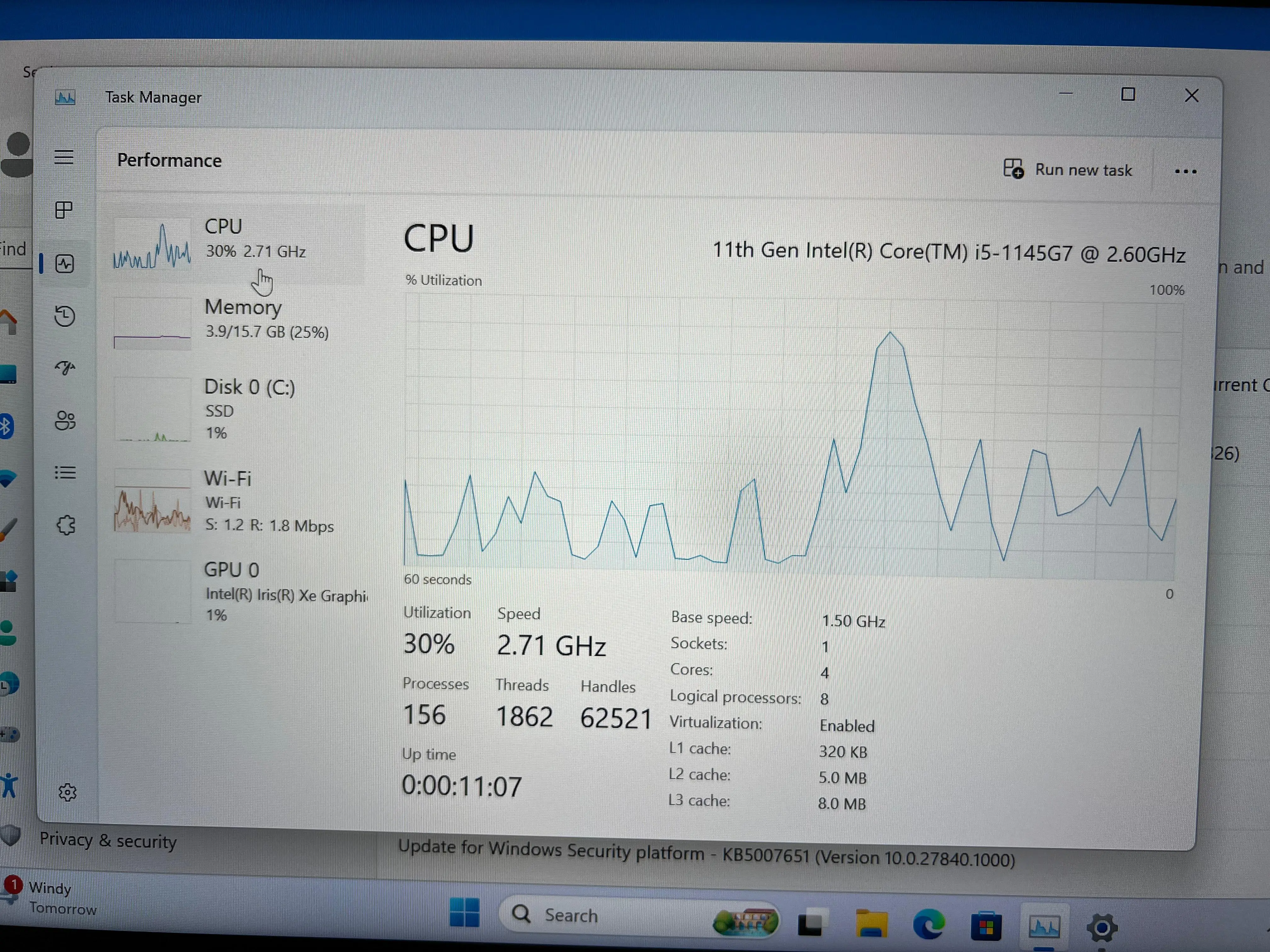Click the Up time value 0:00:11:07
This screenshot has width=1270, height=952.
point(462,785)
